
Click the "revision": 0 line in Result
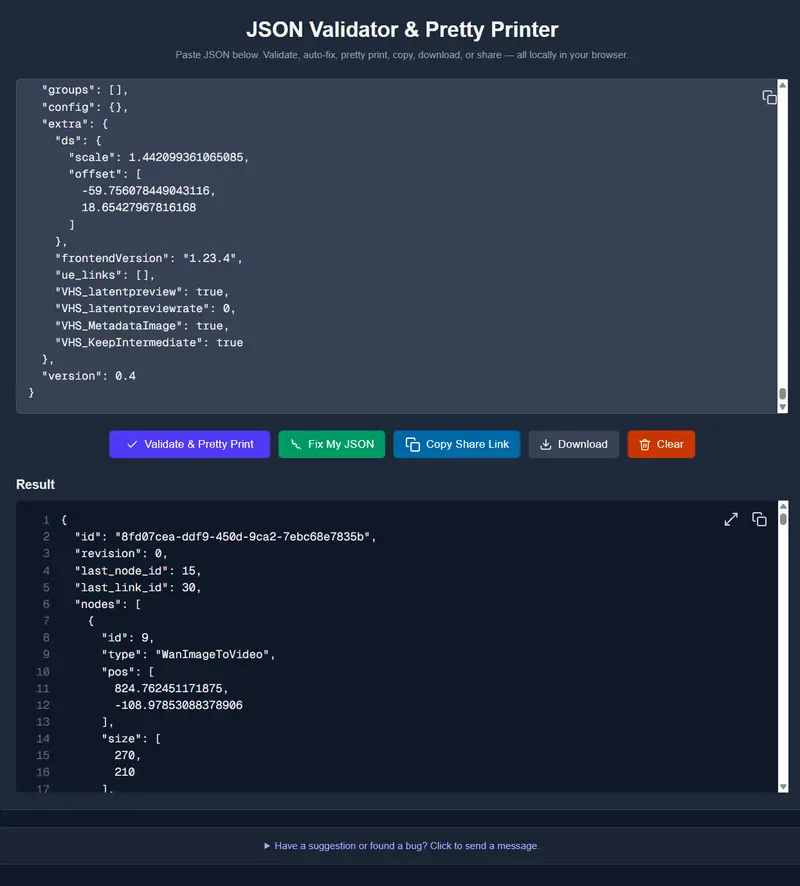tap(121, 554)
